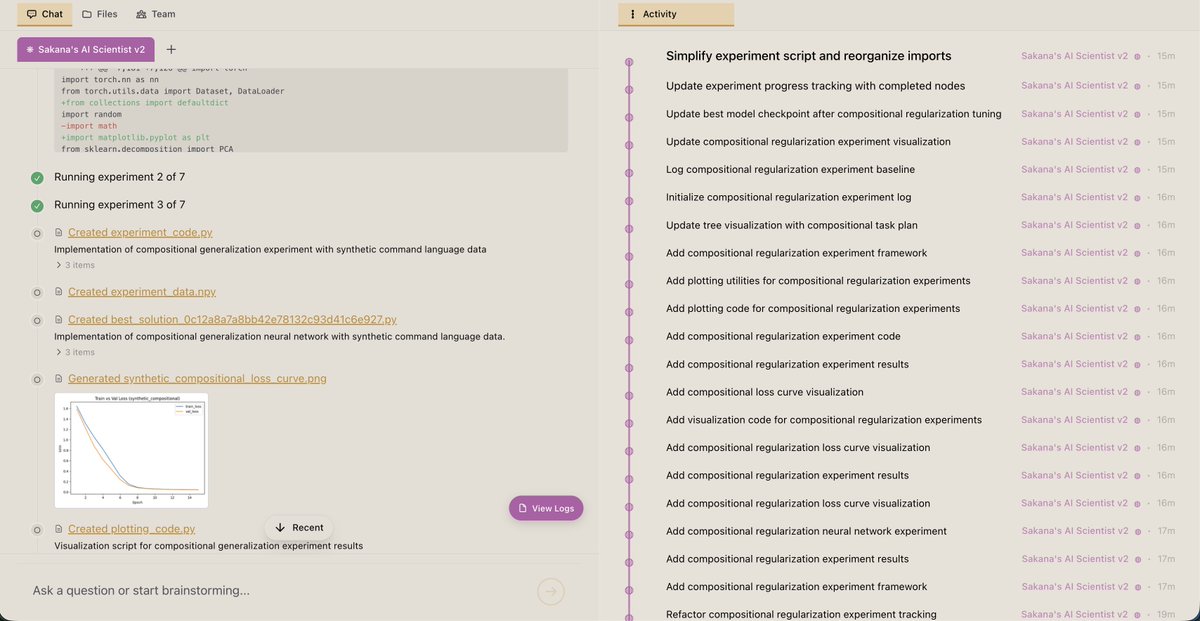
Task: Expand 3 items under the best_solution file
Action: (x=77, y=352)
